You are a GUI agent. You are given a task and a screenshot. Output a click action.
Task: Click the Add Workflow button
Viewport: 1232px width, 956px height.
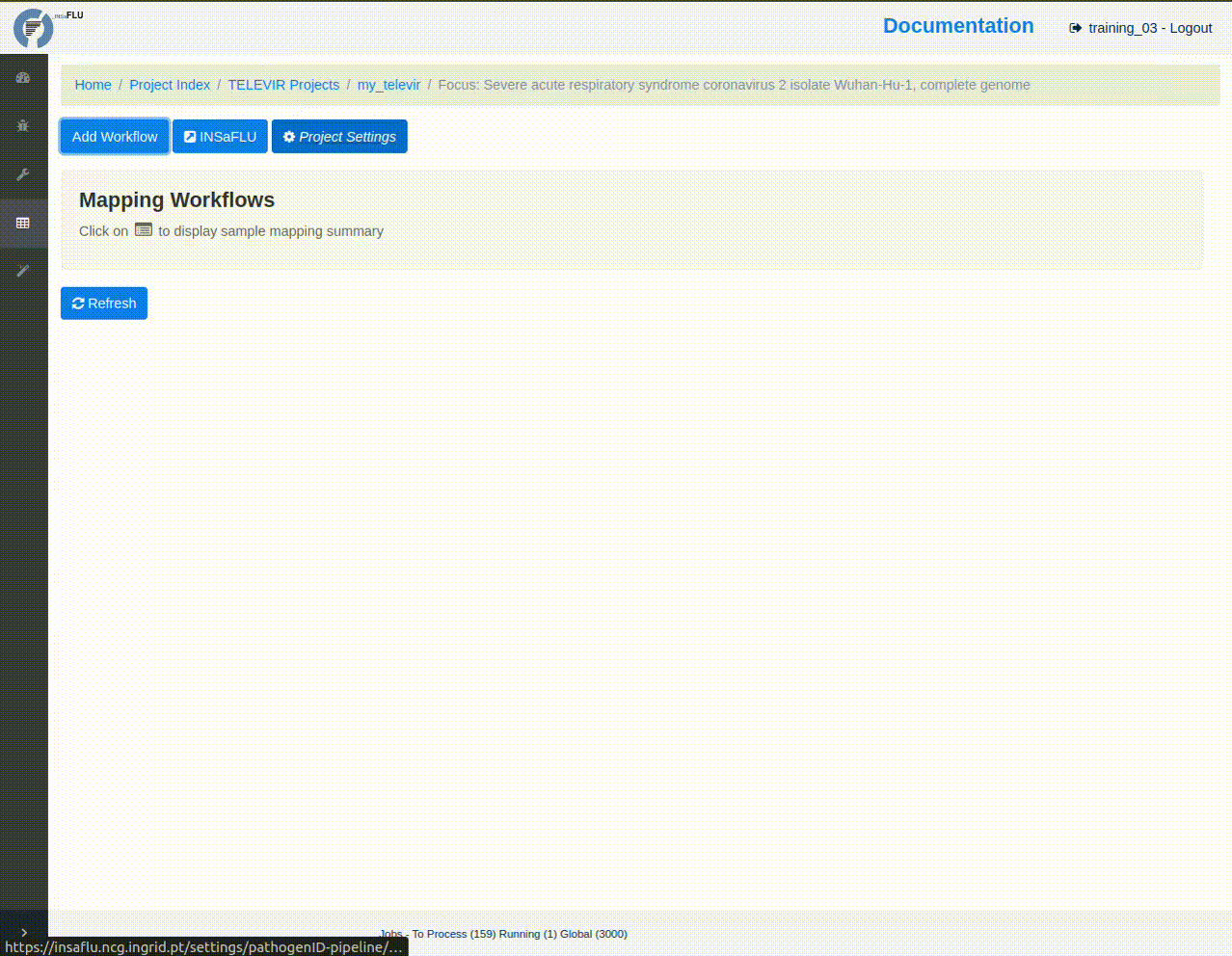tap(115, 137)
